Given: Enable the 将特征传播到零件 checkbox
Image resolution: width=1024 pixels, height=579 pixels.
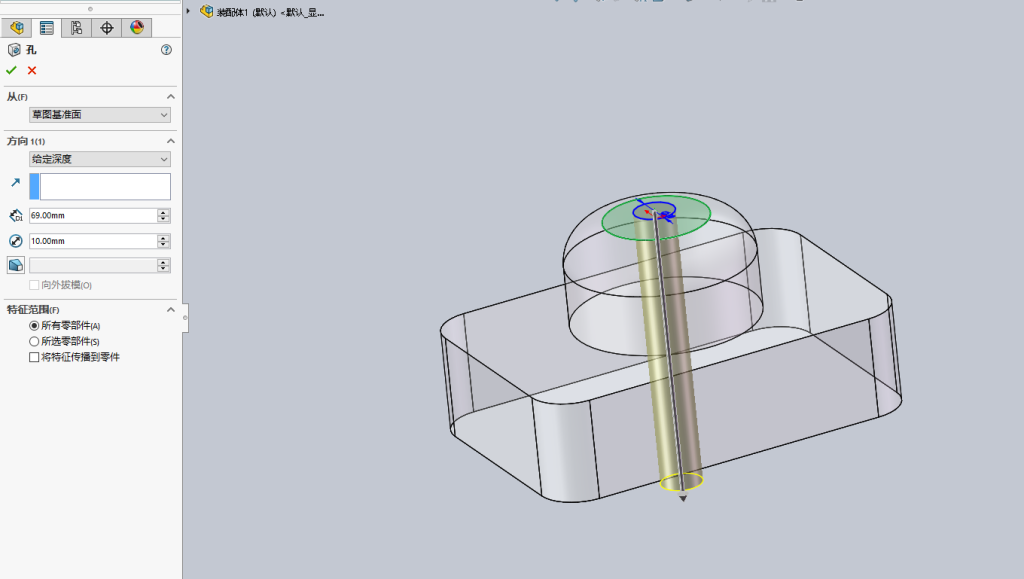Looking at the screenshot, I should point(34,357).
